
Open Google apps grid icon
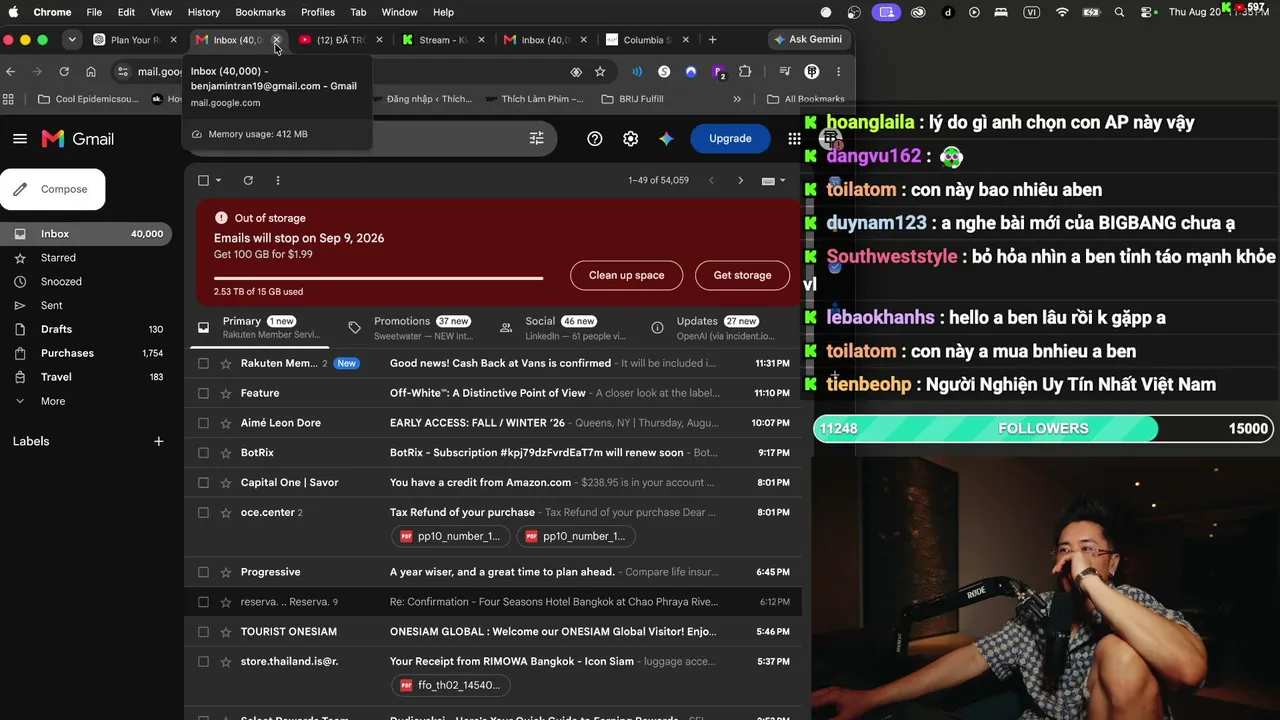794,139
